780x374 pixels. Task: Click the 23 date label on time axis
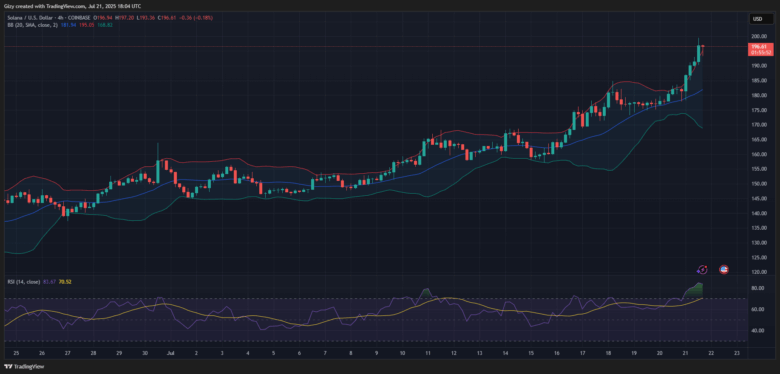click(x=737, y=353)
